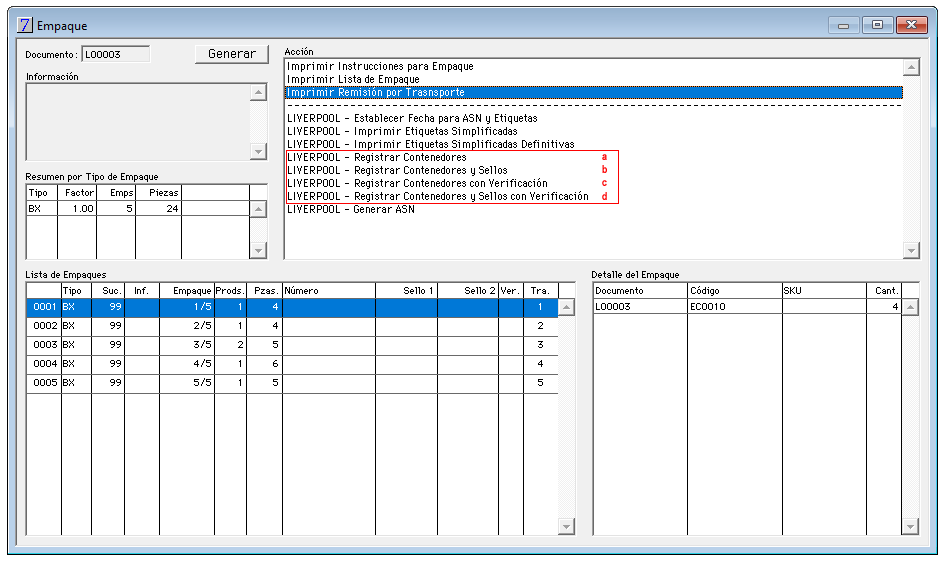Image resolution: width=945 pixels, height=561 pixels.
Task: Minimize the Empaque window
Action: coord(843,25)
